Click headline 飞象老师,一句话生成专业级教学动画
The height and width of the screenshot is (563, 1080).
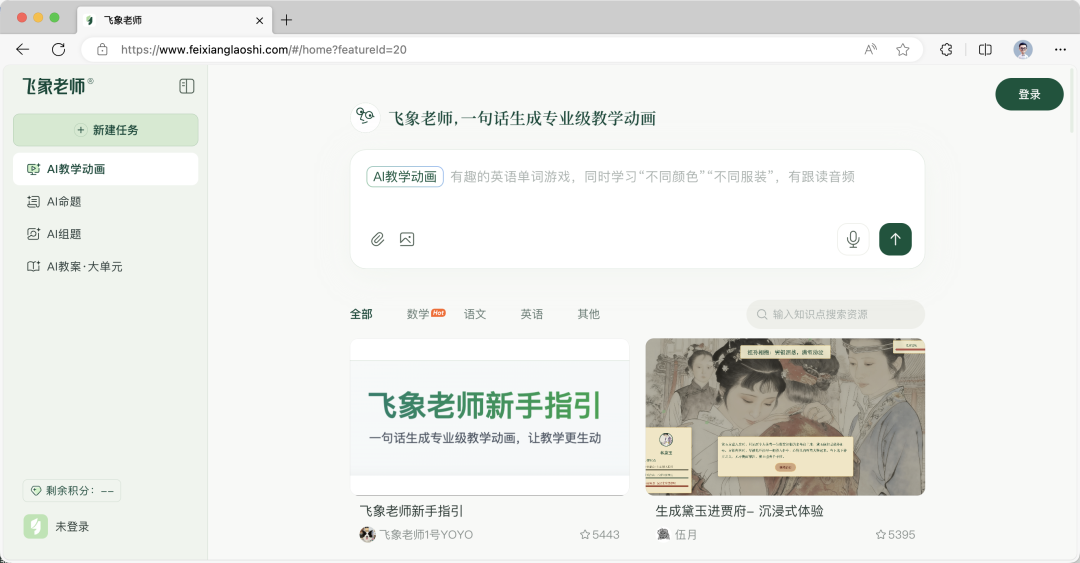point(522,119)
